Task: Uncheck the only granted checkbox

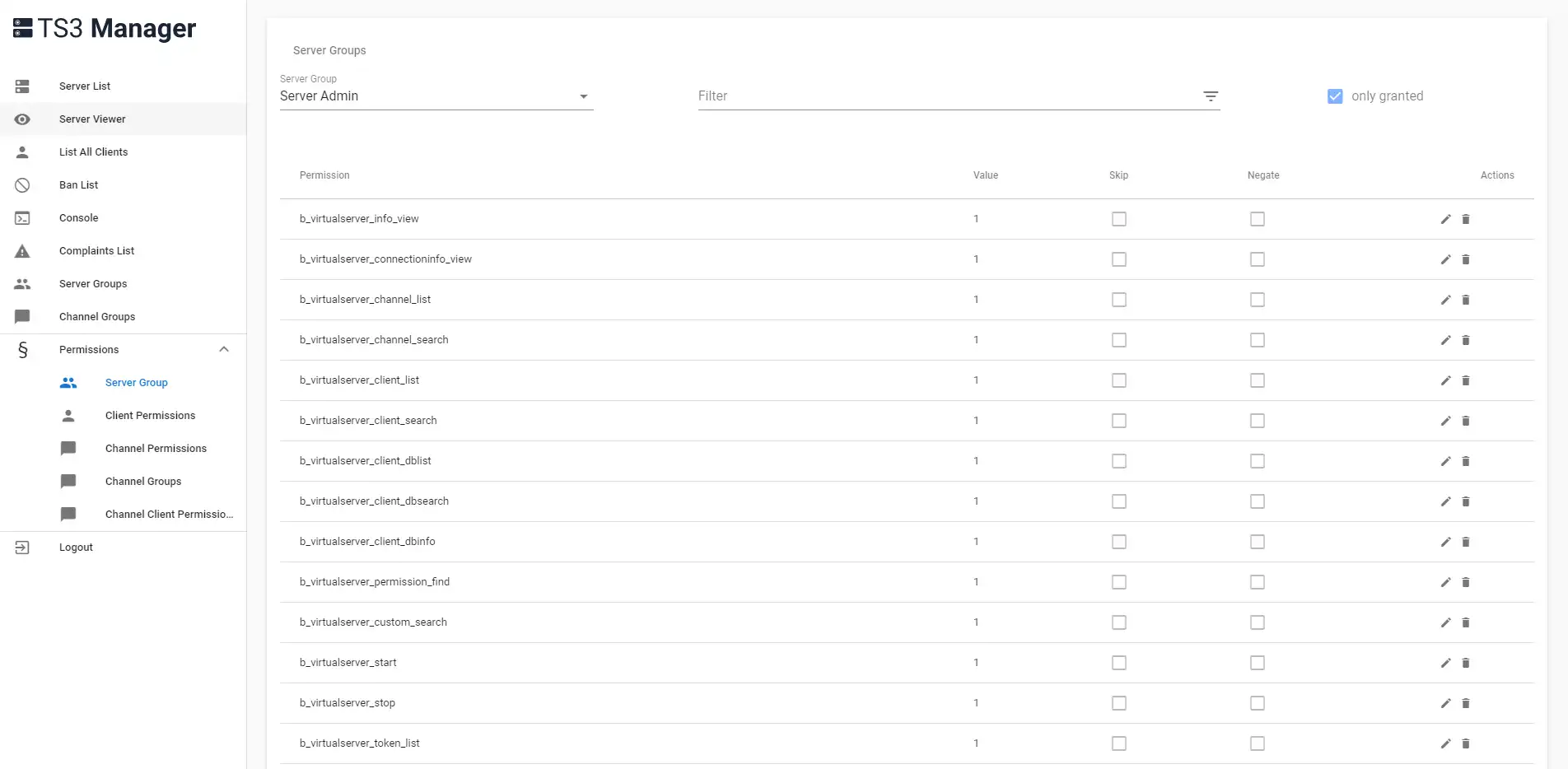Action: (x=1335, y=96)
